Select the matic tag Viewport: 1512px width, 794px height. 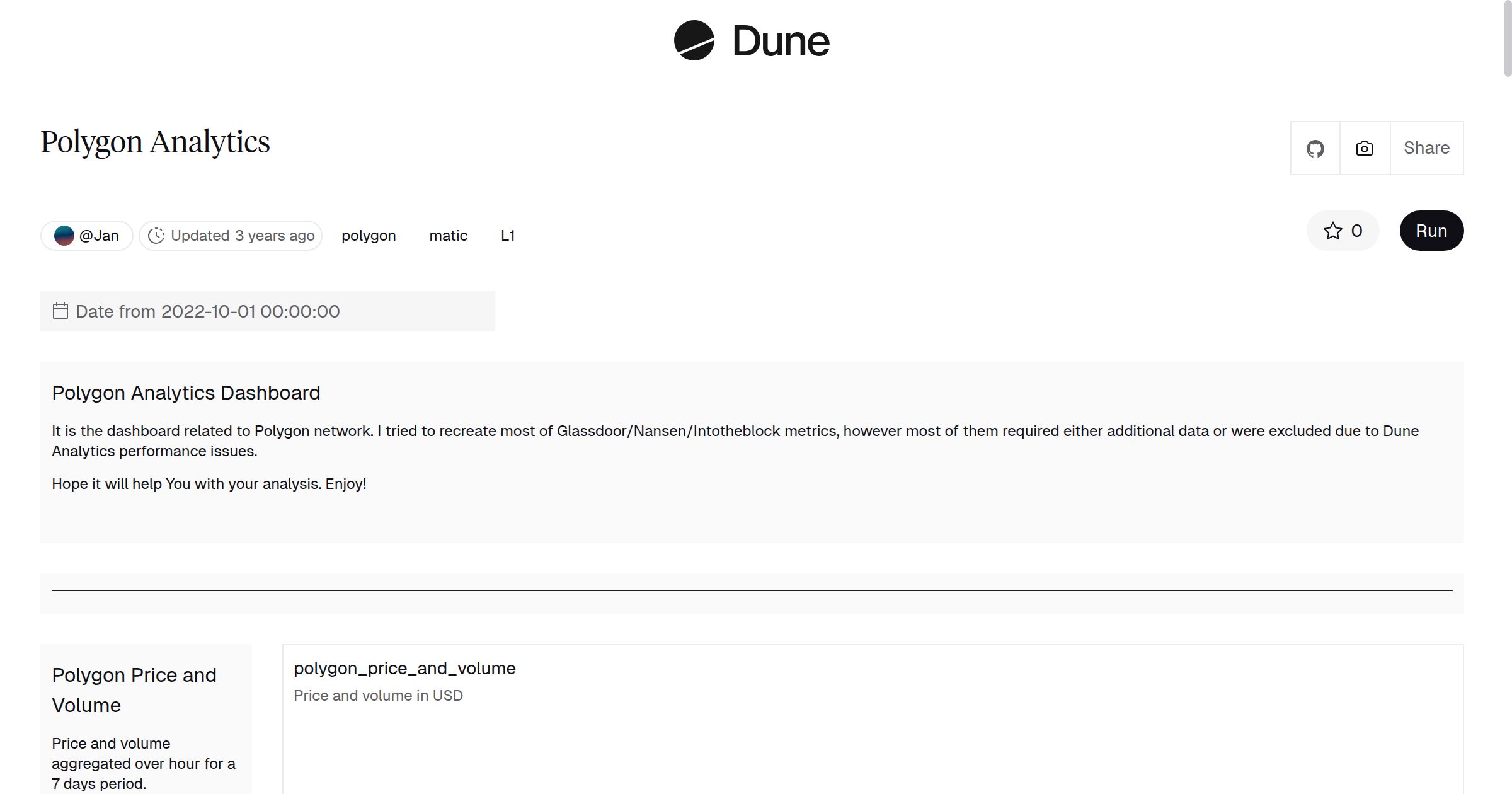pyautogui.click(x=448, y=235)
